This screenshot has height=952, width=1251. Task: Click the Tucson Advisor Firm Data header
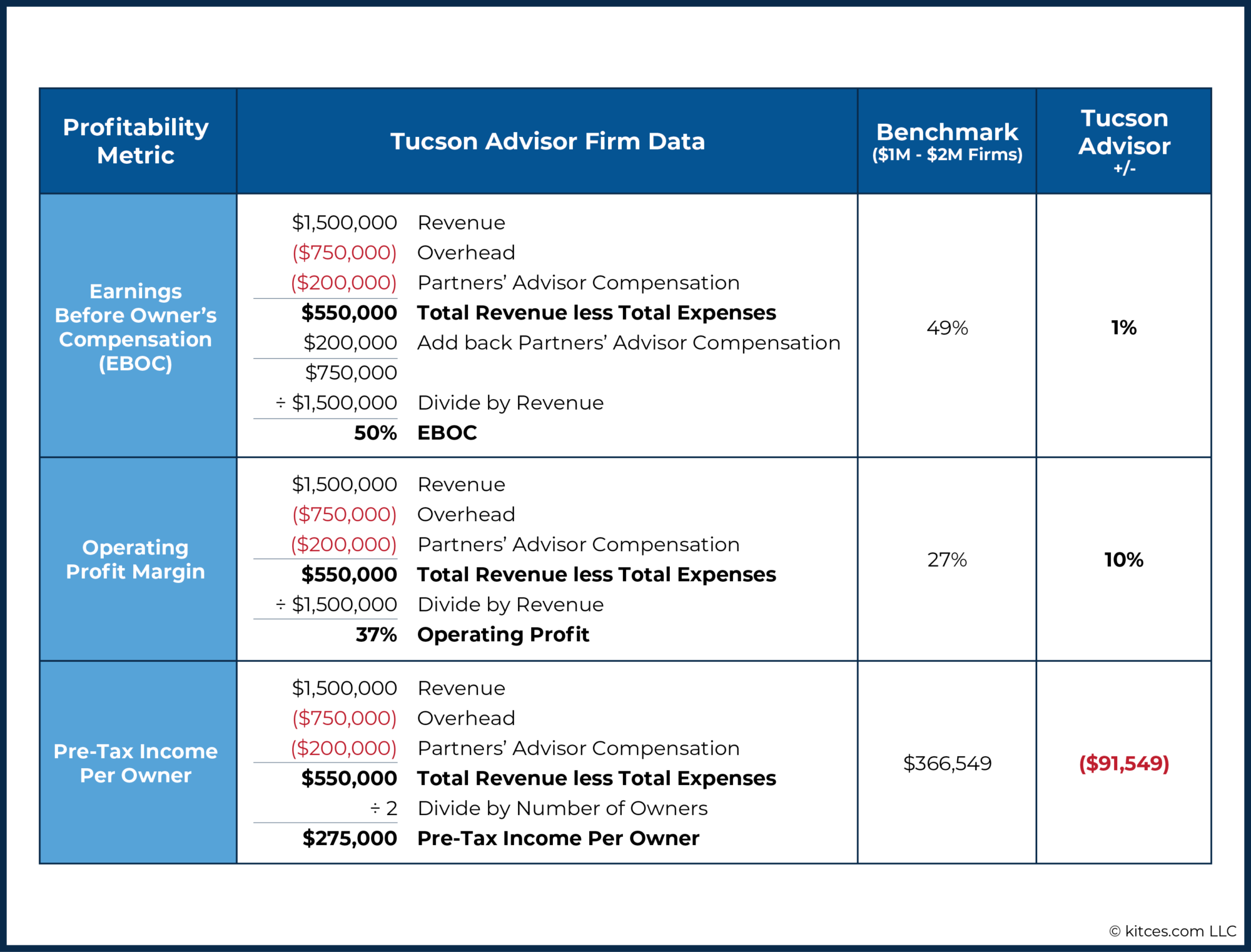[x=547, y=141]
